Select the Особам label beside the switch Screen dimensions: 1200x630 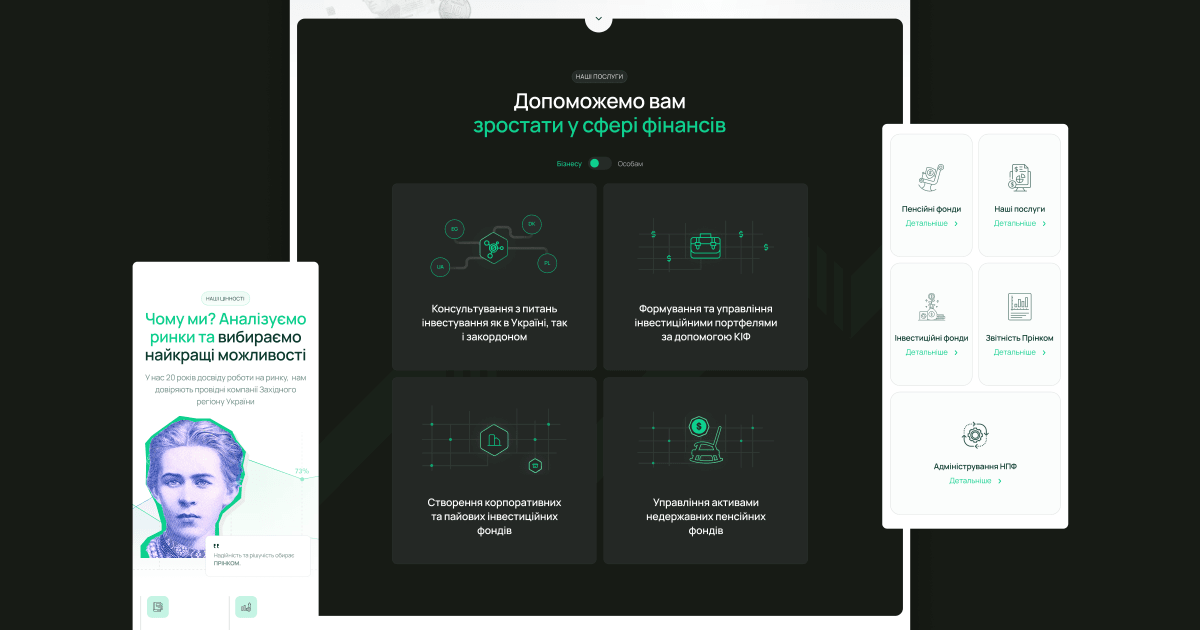point(631,163)
